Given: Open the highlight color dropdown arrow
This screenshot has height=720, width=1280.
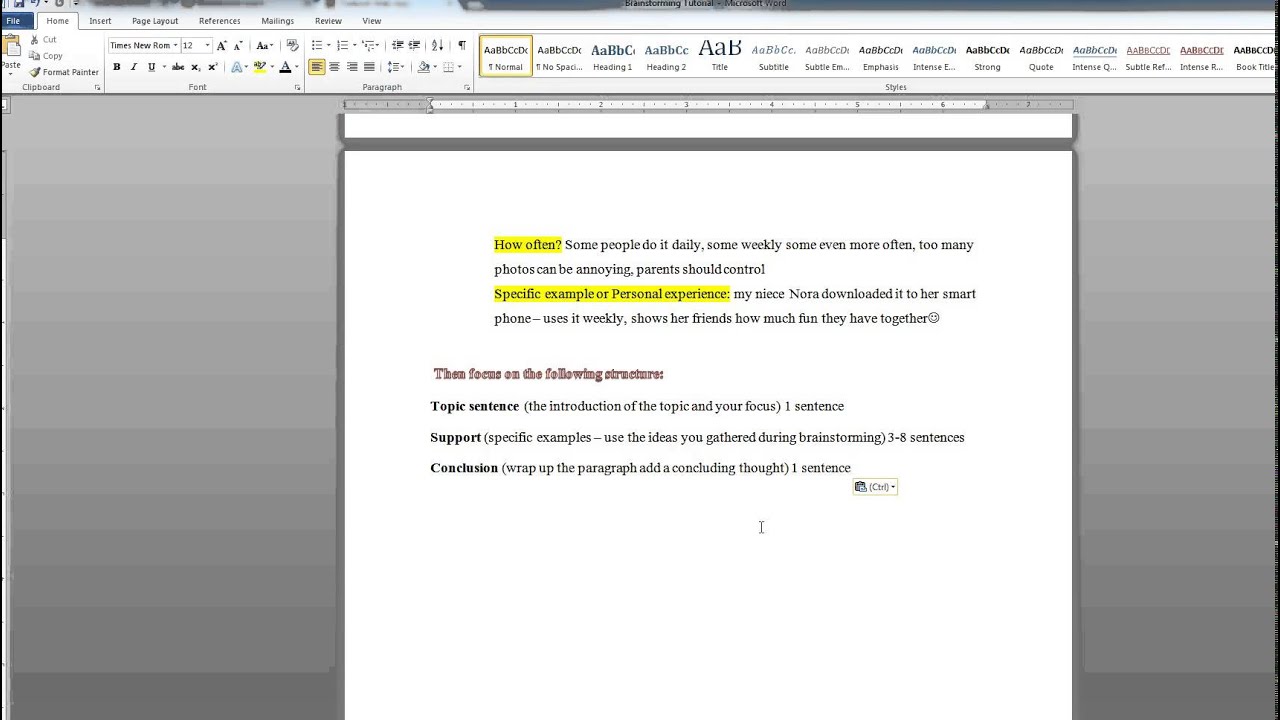Looking at the screenshot, I should (x=271, y=67).
